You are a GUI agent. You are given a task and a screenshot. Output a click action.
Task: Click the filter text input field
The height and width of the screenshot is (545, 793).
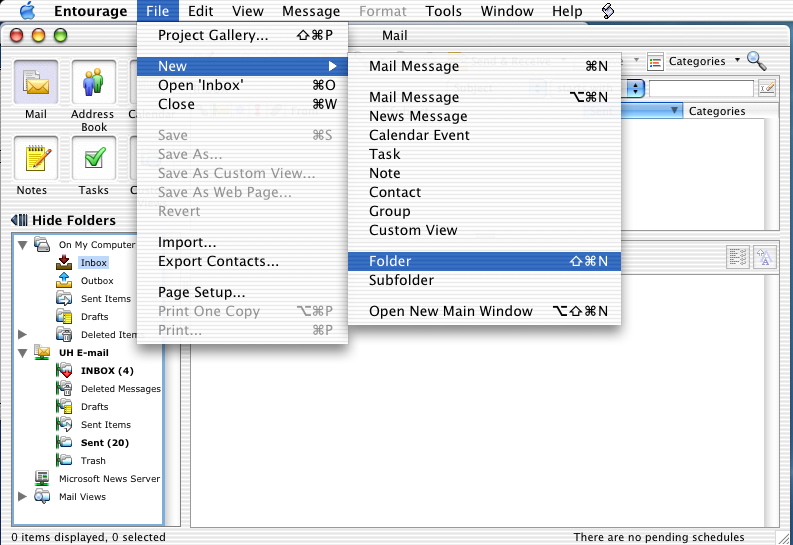[x=701, y=88]
